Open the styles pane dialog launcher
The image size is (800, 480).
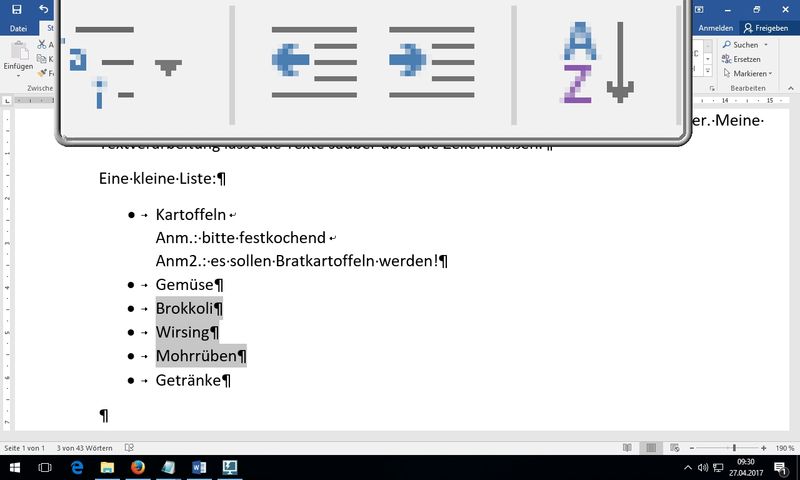(x=712, y=88)
